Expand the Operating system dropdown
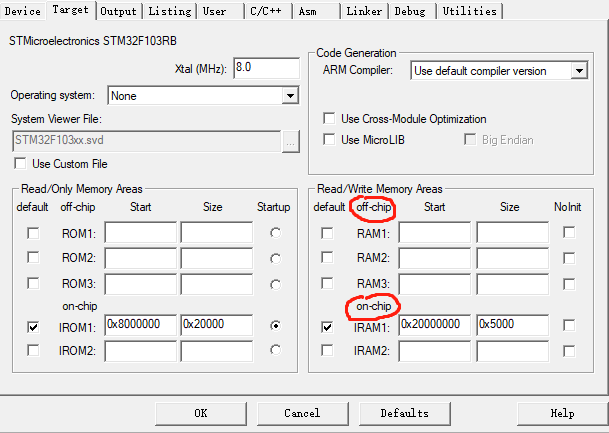 pos(290,96)
